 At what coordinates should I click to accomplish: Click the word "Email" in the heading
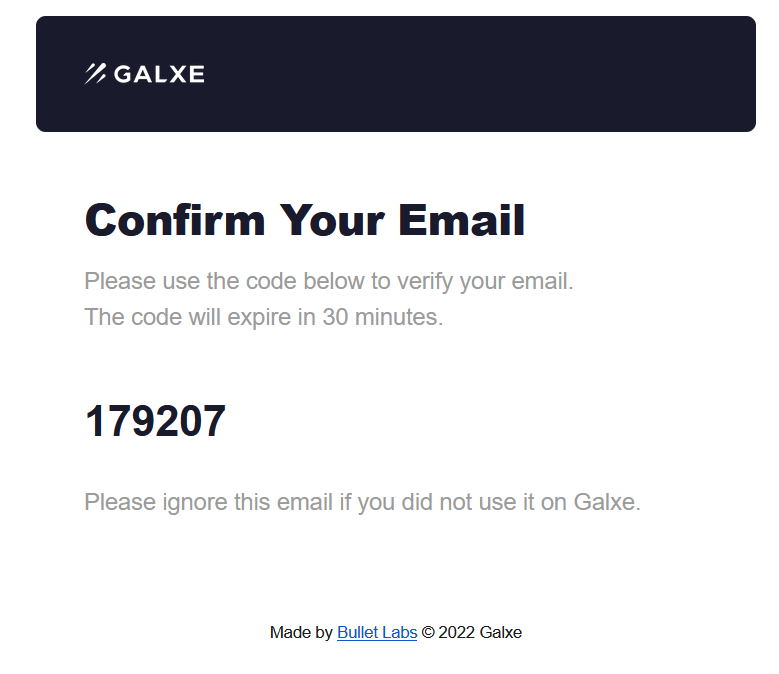tap(462, 220)
